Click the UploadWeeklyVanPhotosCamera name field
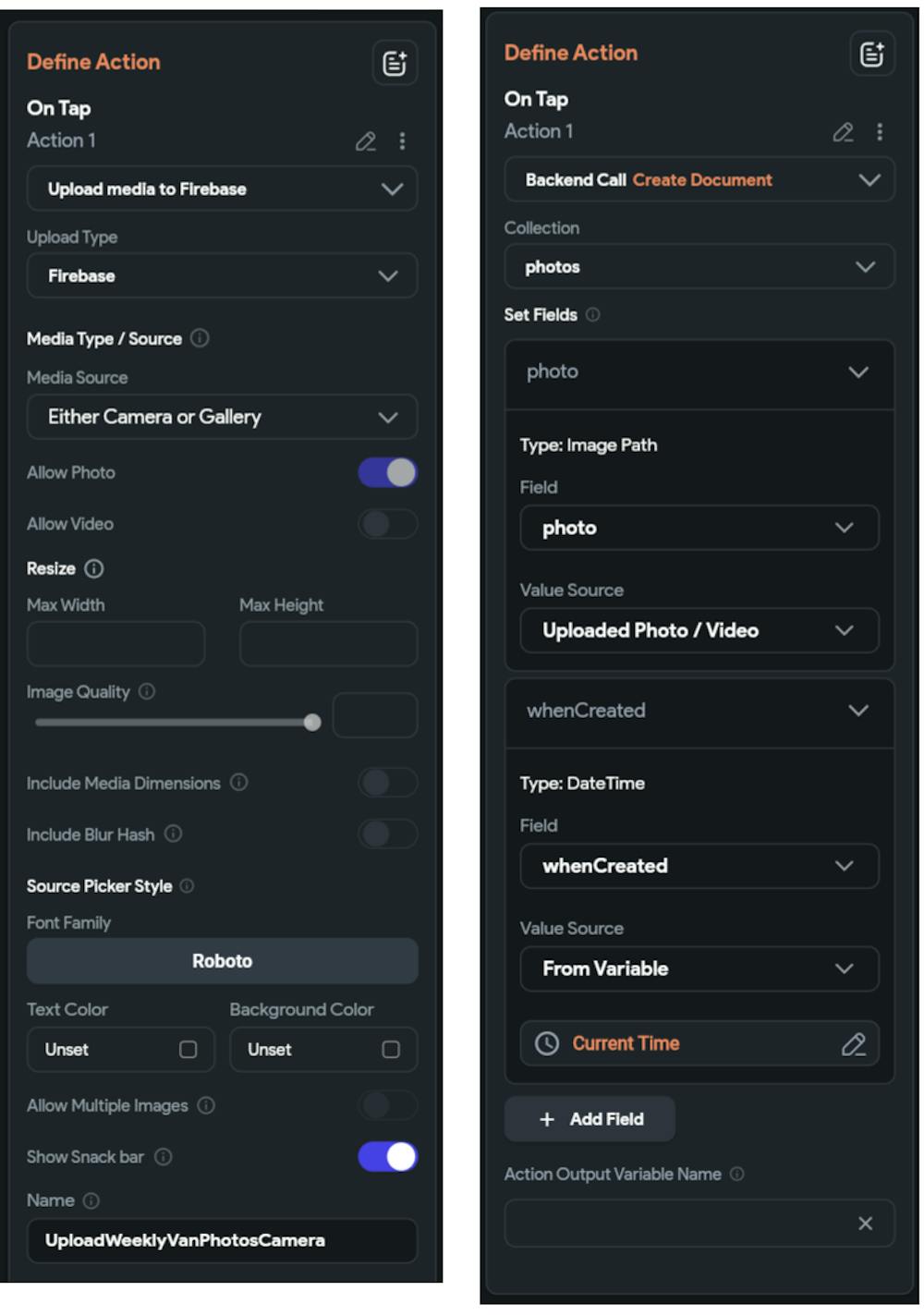924x1315 pixels. [x=222, y=1241]
